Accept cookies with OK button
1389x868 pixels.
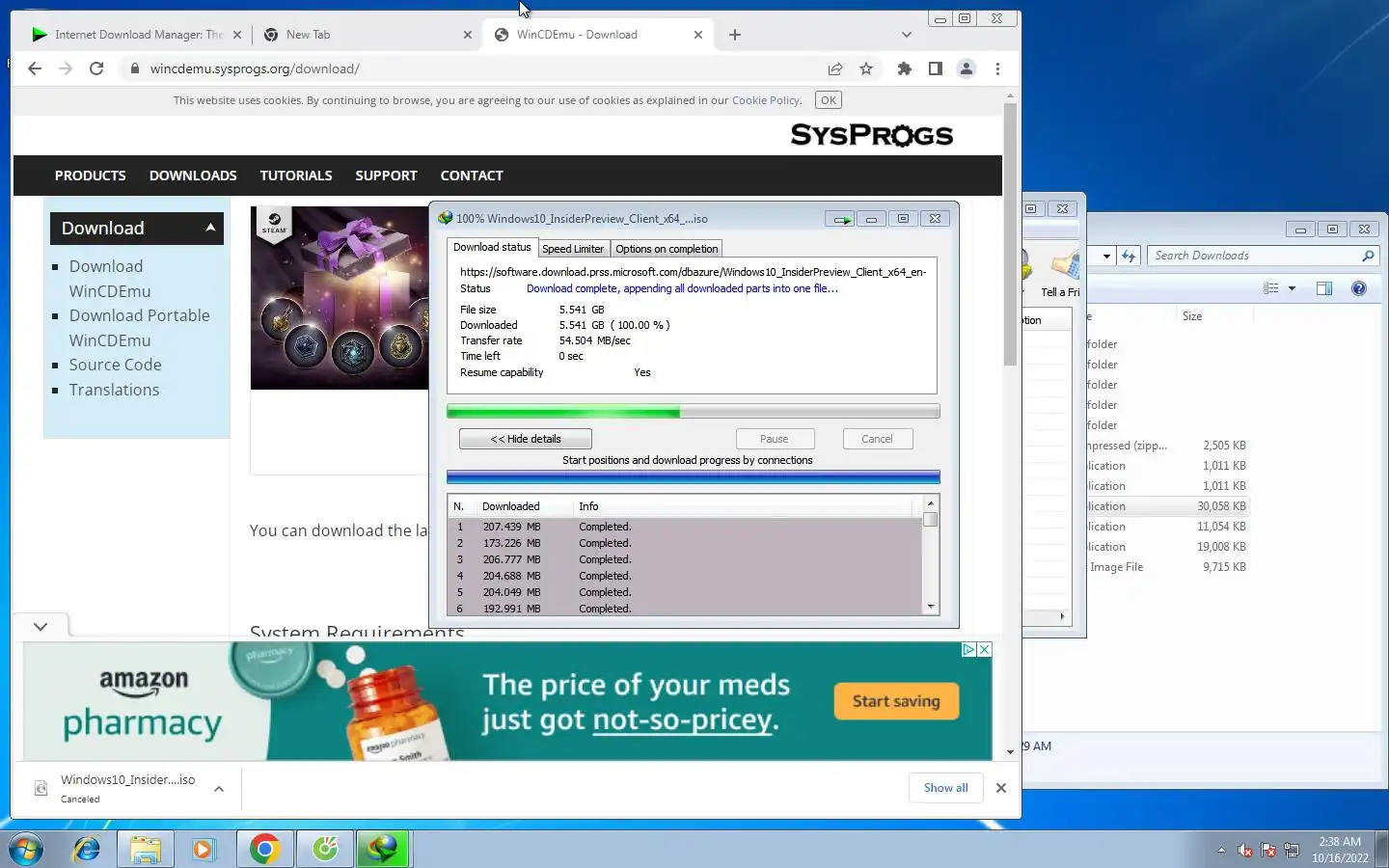click(x=829, y=100)
